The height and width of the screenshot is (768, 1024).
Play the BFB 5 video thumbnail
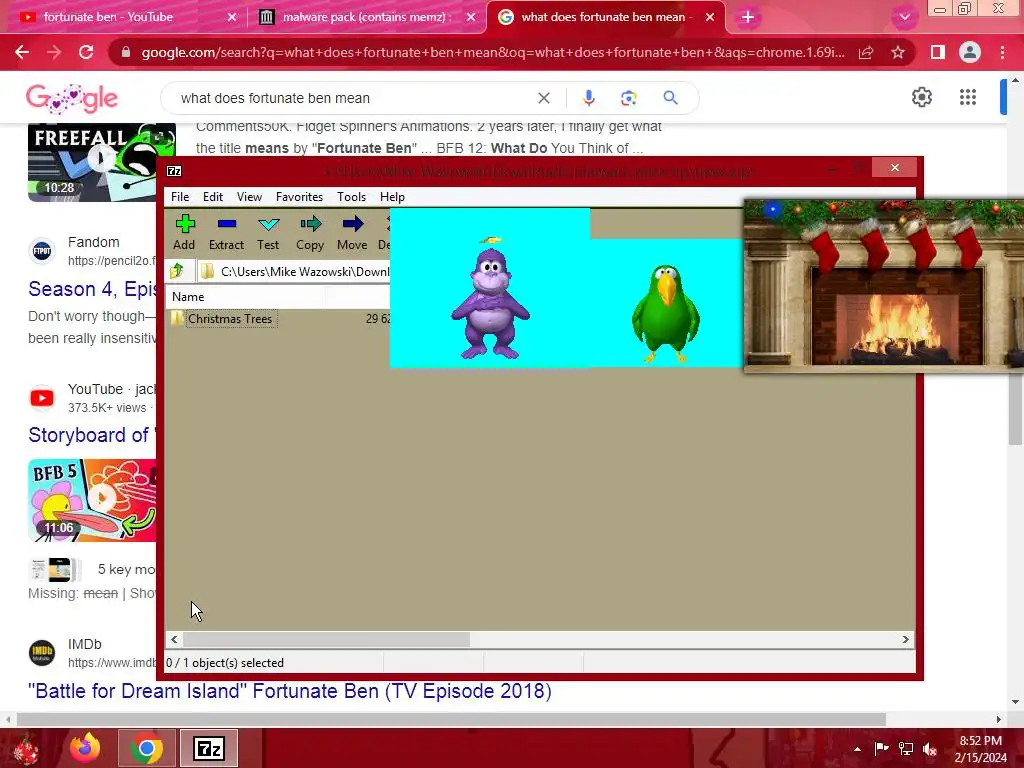pos(92,500)
